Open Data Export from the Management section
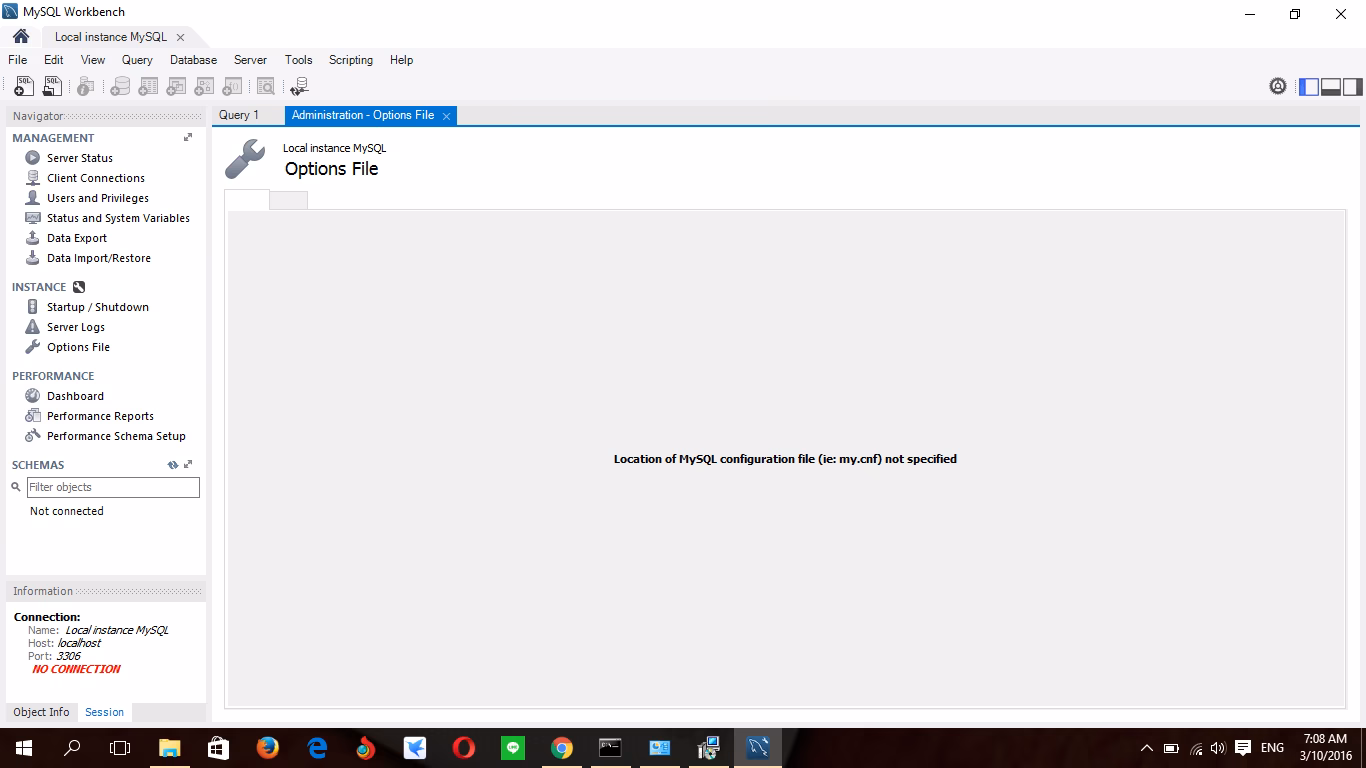This screenshot has height=768, width=1366. 75,238
